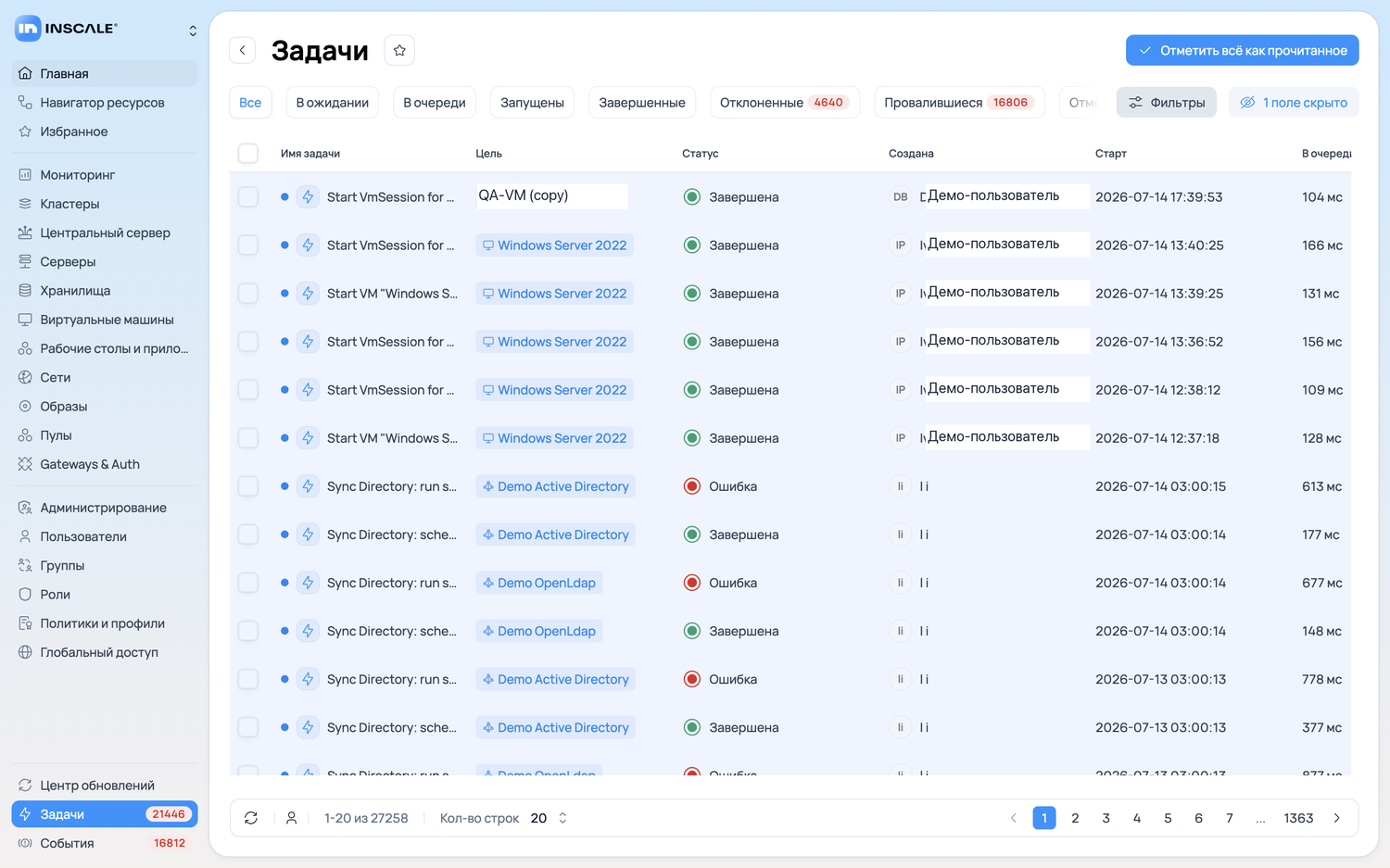1390x868 pixels.
Task: Open QA-VM (copy) target cell
Action: tap(552, 195)
